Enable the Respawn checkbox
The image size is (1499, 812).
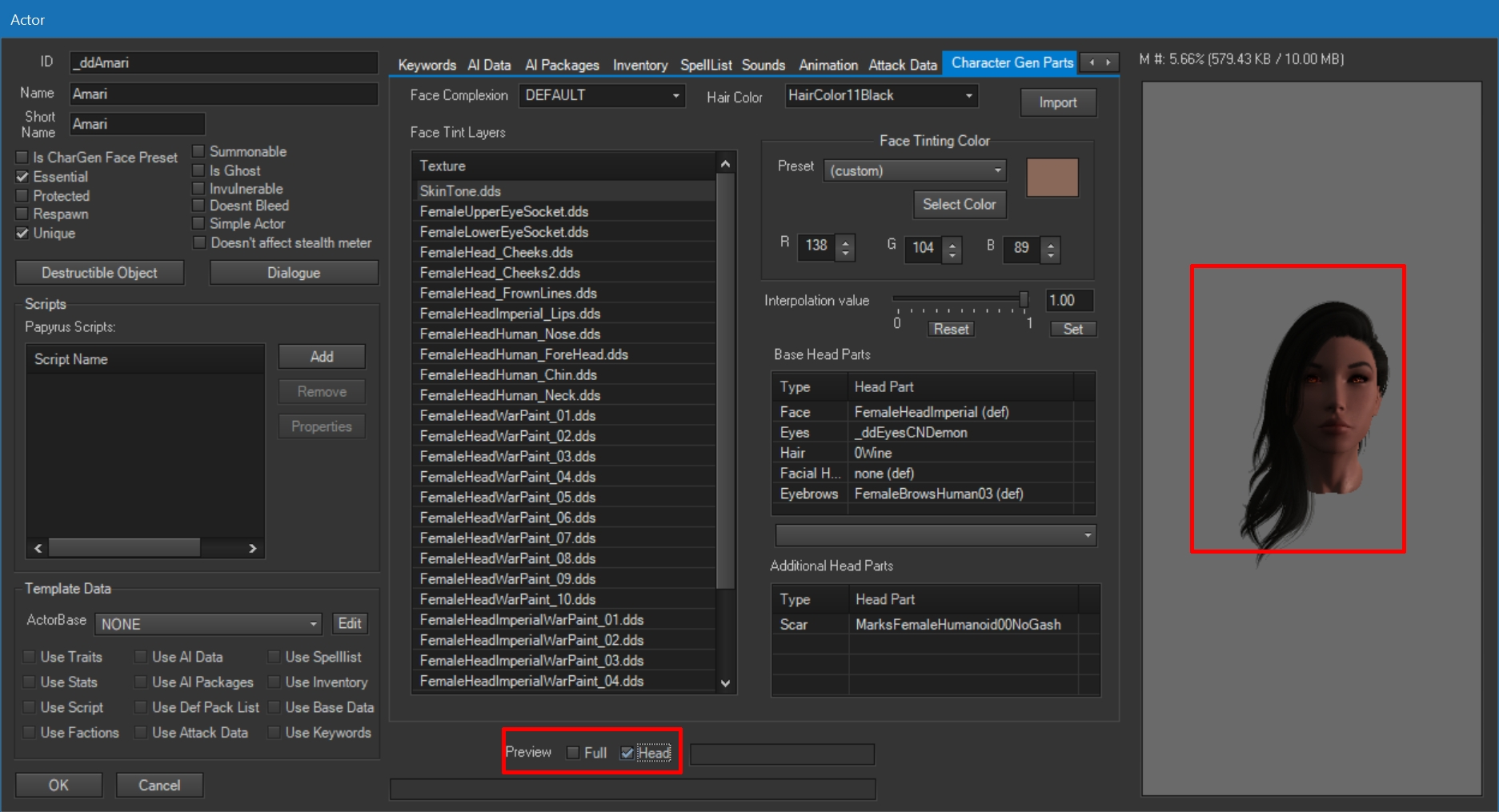tap(22, 214)
